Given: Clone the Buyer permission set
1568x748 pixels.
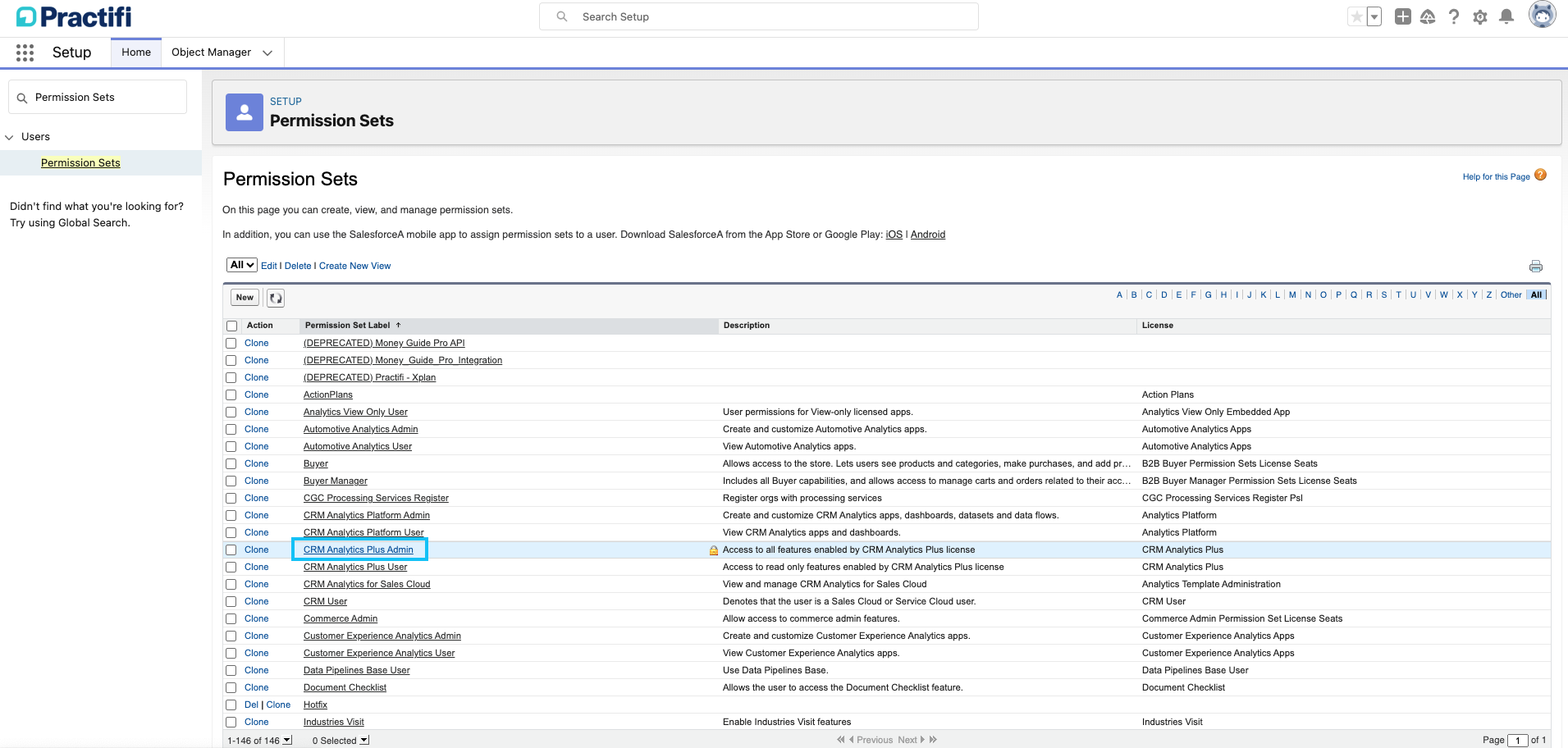Looking at the screenshot, I should coord(256,464).
